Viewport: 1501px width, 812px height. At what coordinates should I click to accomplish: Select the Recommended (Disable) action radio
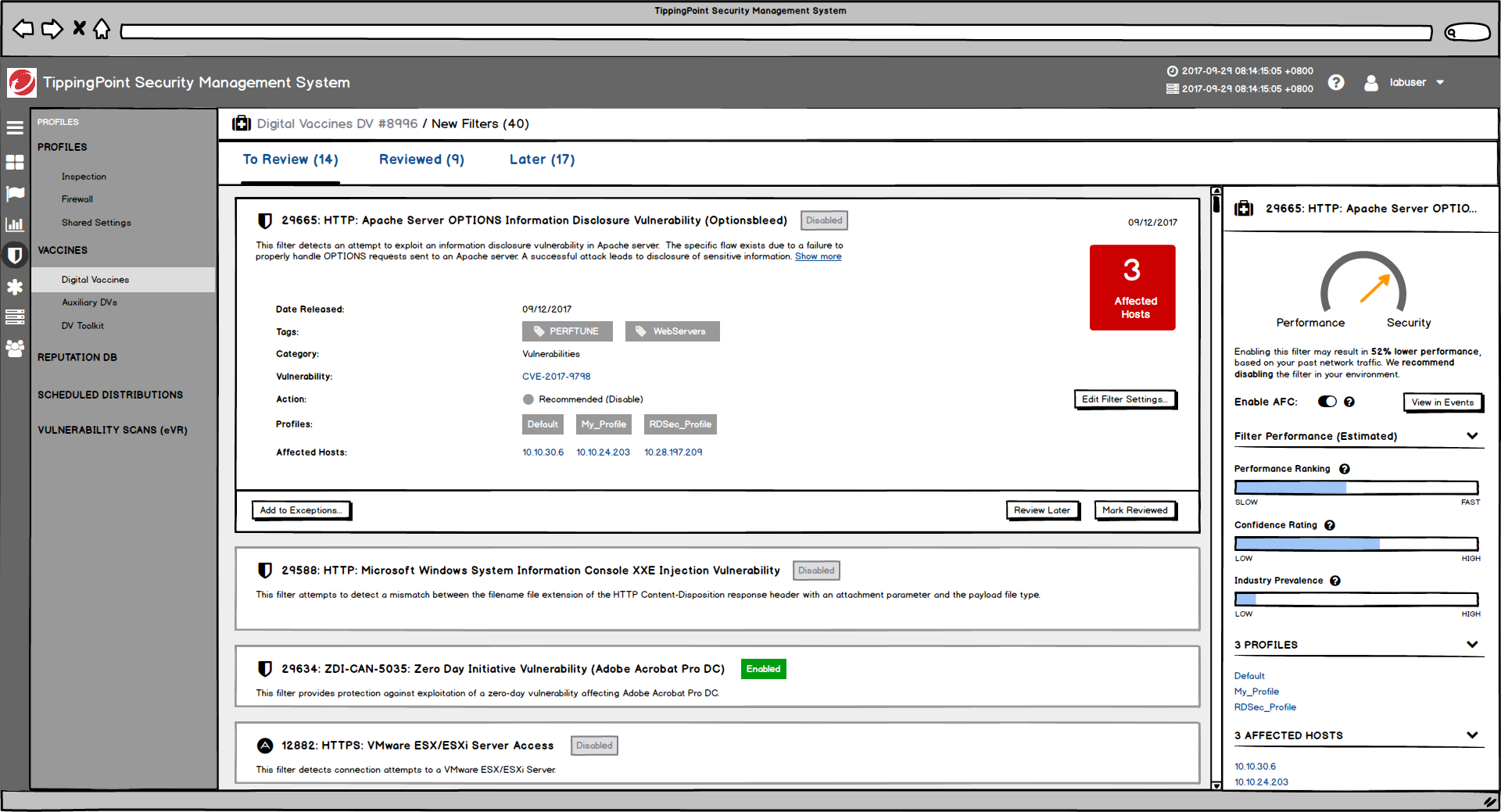(x=528, y=399)
